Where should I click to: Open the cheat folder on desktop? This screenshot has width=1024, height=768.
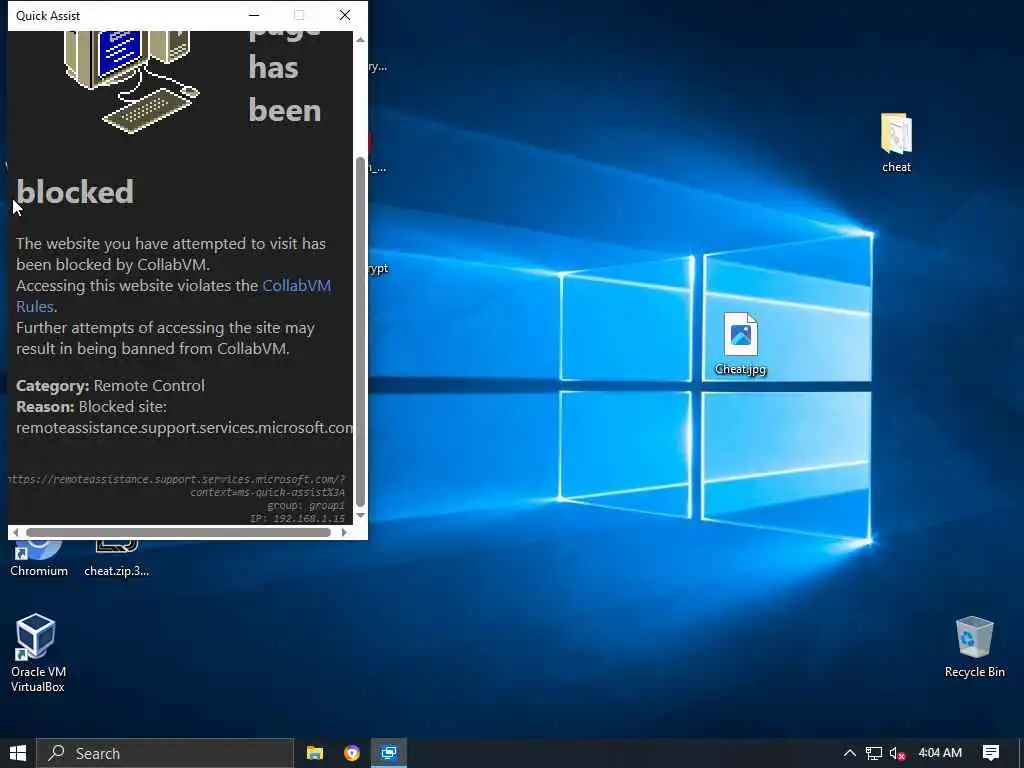pos(896,142)
